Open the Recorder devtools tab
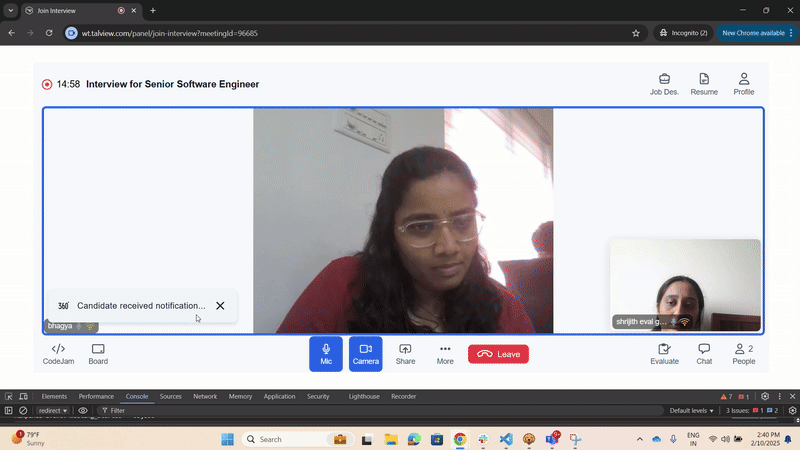 (x=404, y=396)
